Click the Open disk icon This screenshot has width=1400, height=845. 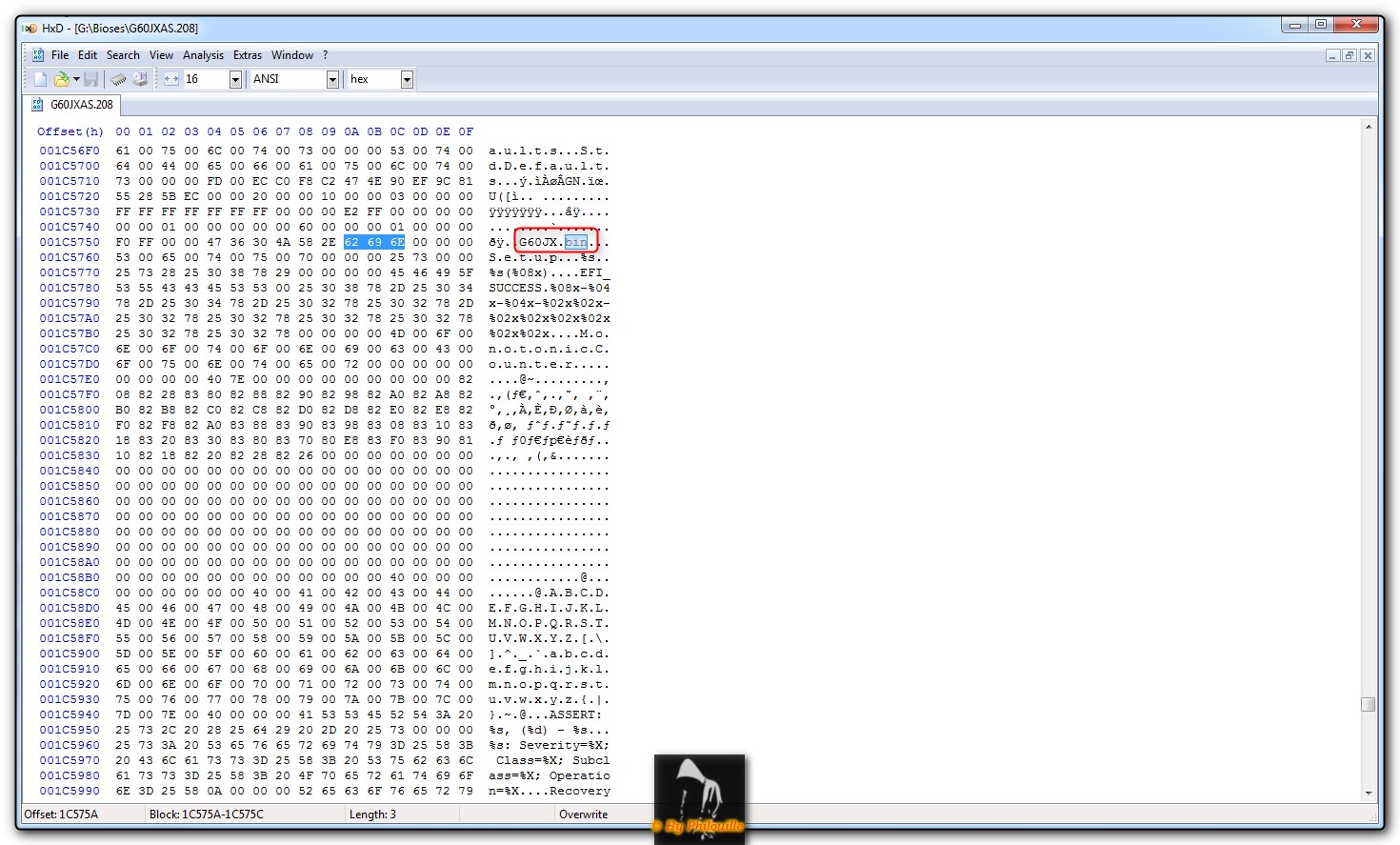(140, 79)
